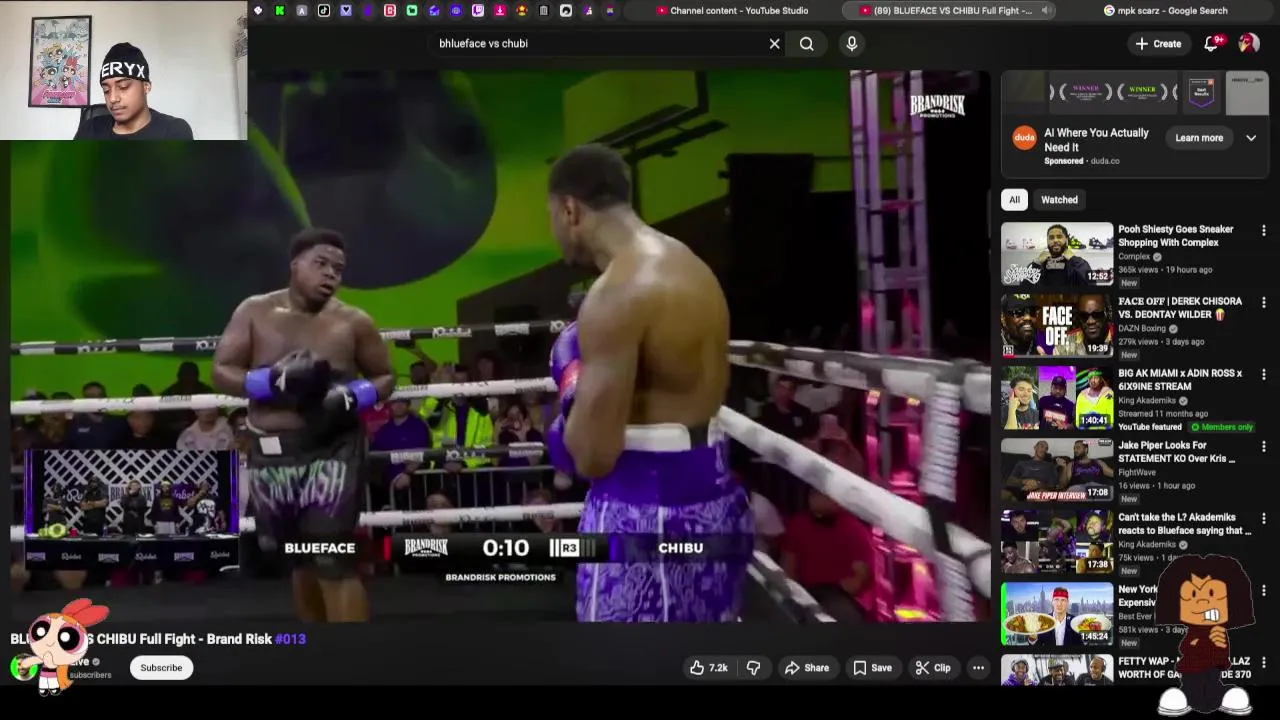Open the gray A pinned tab

302,11
